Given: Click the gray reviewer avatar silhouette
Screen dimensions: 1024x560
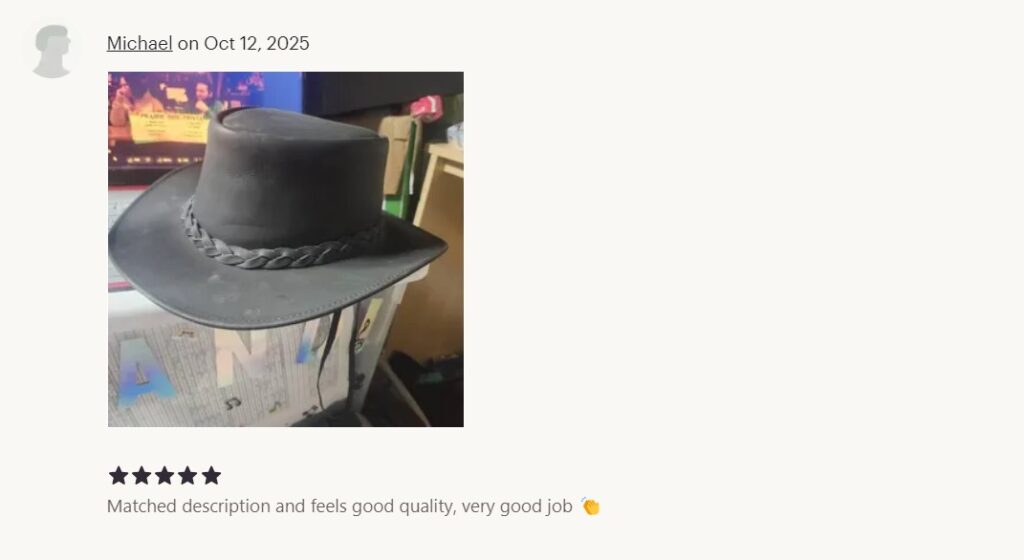Looking at the screenshot, I should (52, 51).
